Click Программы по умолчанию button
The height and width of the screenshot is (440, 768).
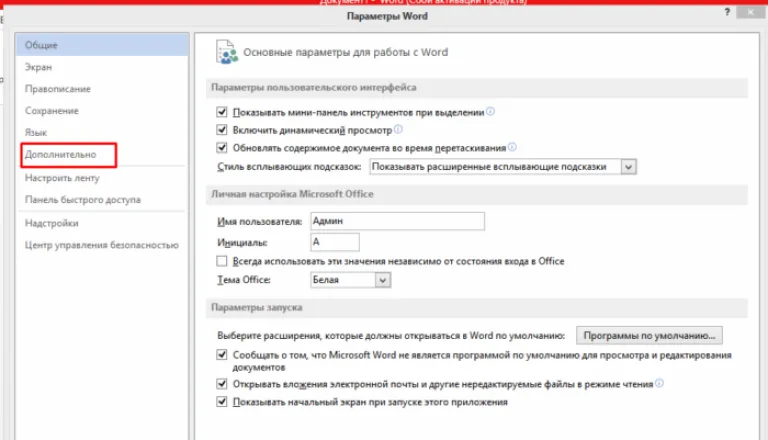[649, 336]
